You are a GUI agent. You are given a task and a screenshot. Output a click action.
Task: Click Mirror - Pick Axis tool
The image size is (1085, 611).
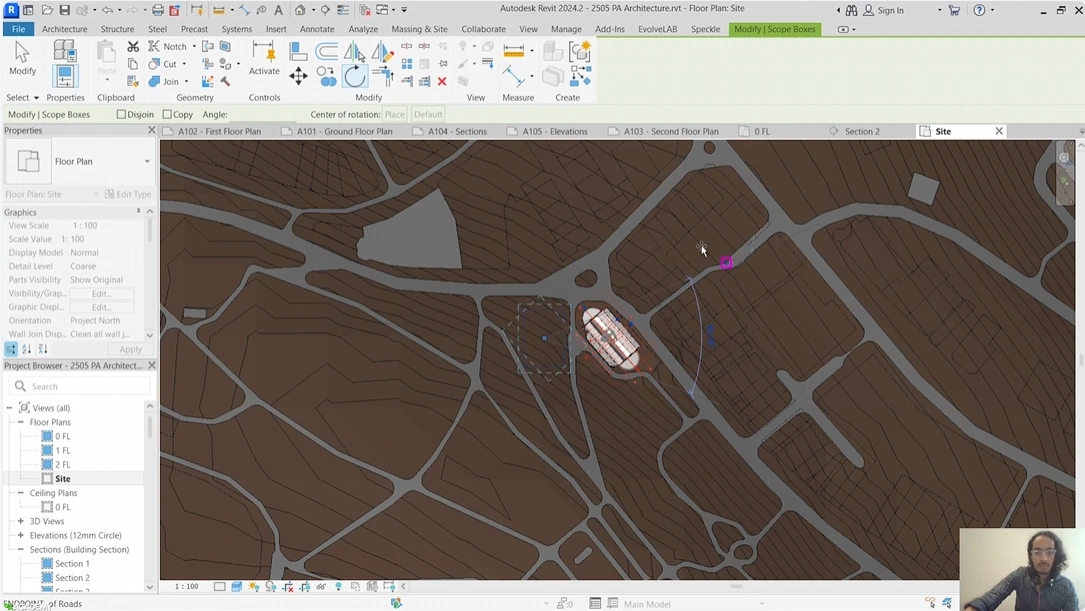point(354,51)
